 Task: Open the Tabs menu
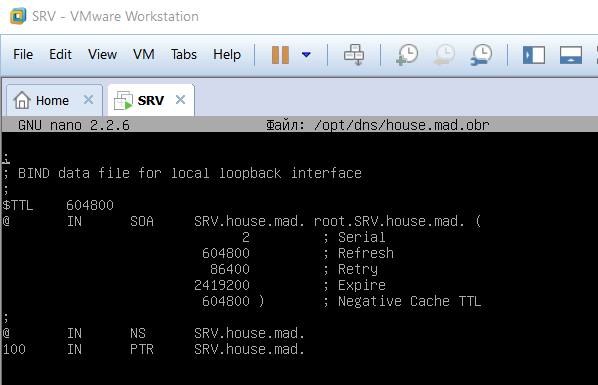pos(184,55)
